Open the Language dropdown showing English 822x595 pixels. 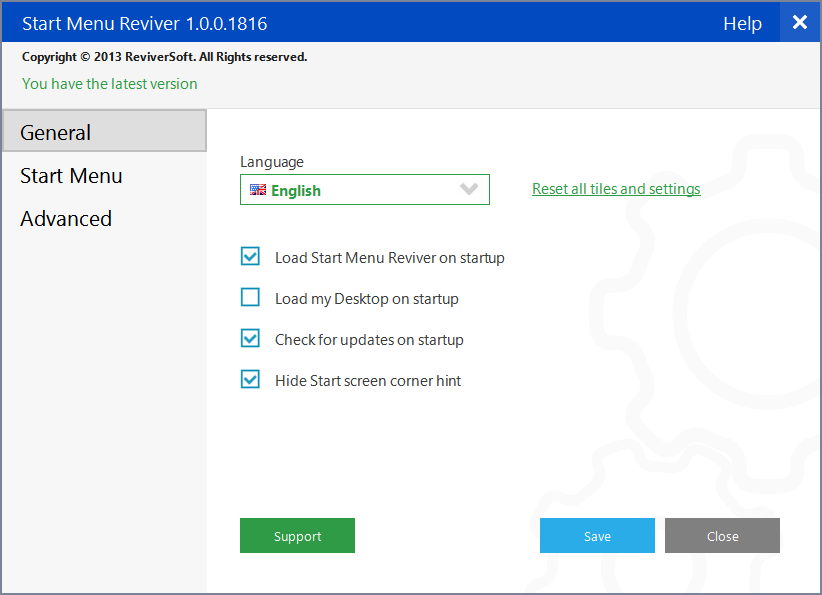click(x=365, y=190)
